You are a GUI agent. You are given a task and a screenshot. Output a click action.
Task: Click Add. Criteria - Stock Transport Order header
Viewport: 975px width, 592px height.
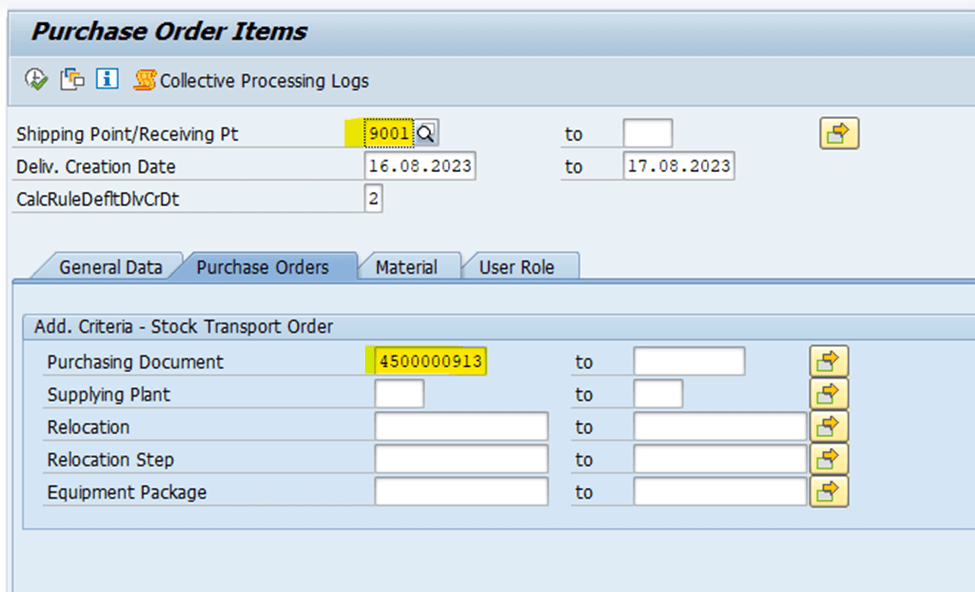(x=183, y=326)
